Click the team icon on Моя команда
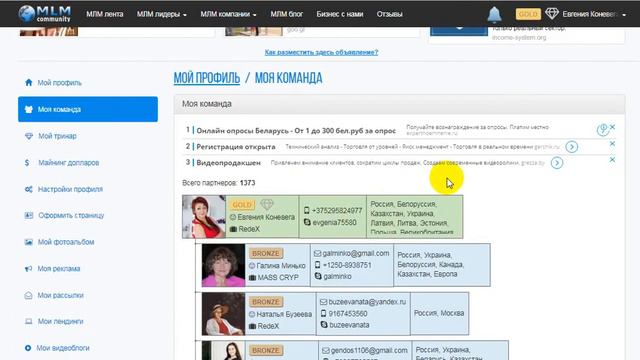640x360 pixels. tap(29, 109)
